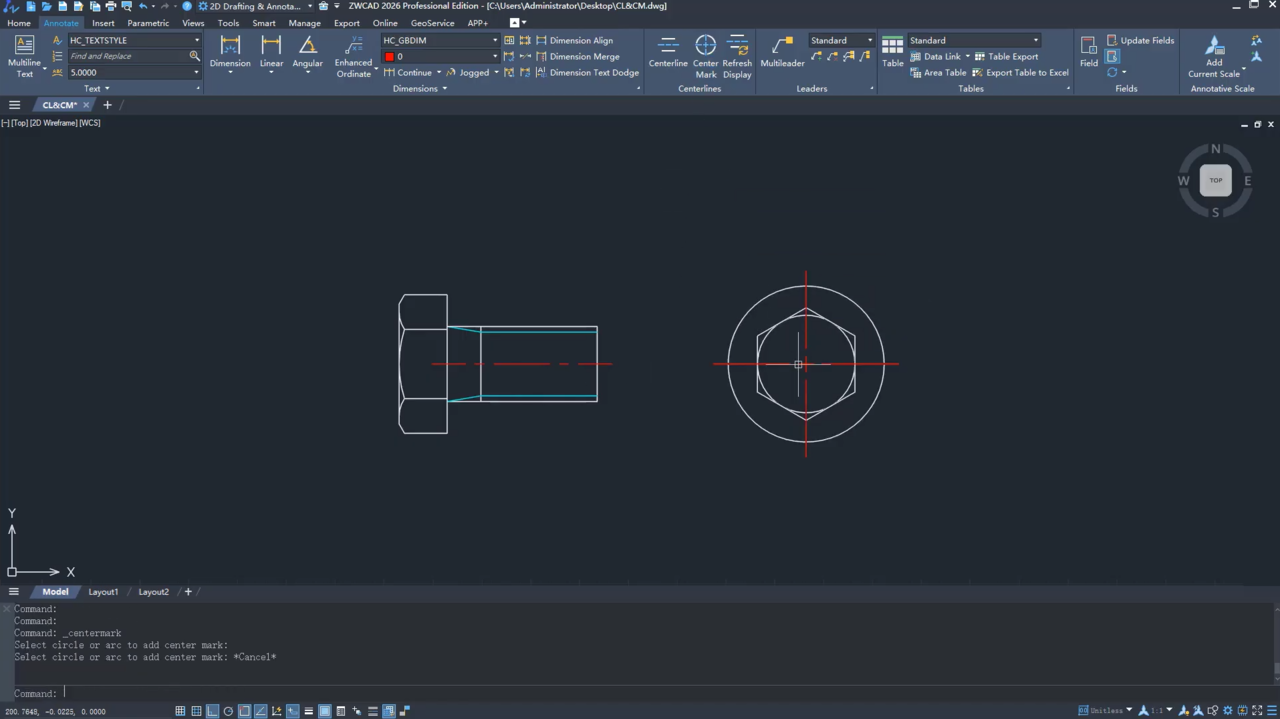The image size is (1280, 719).
Task: Toggle the snap grid dots status button
Action: tap(180, 711)
